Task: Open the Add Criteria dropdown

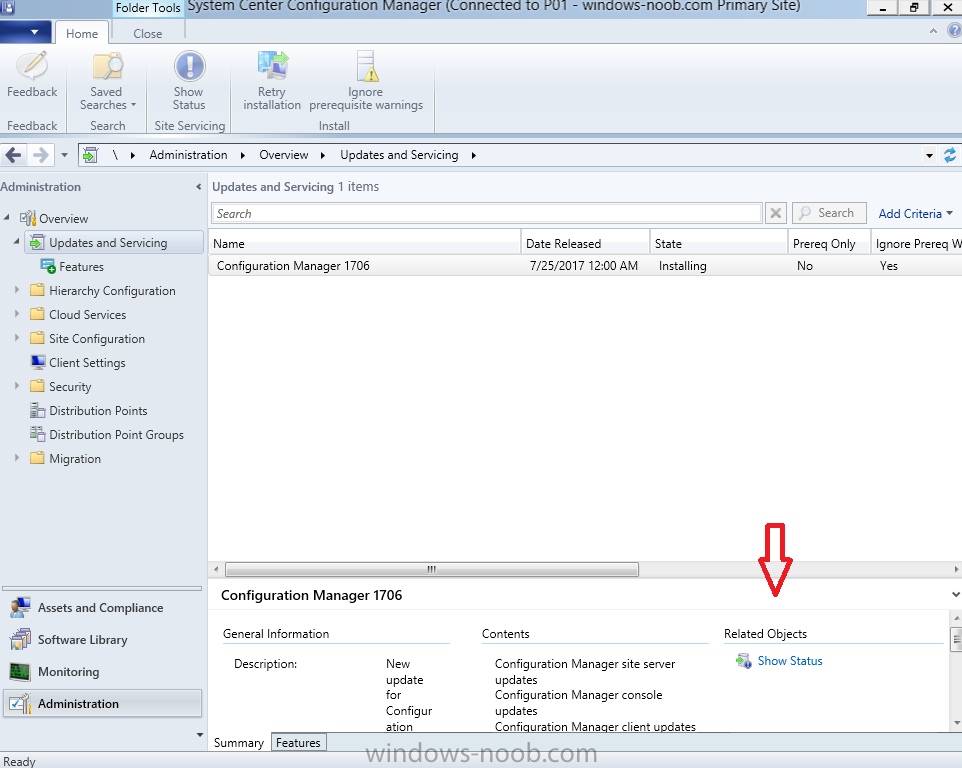Action: [915, 213]
